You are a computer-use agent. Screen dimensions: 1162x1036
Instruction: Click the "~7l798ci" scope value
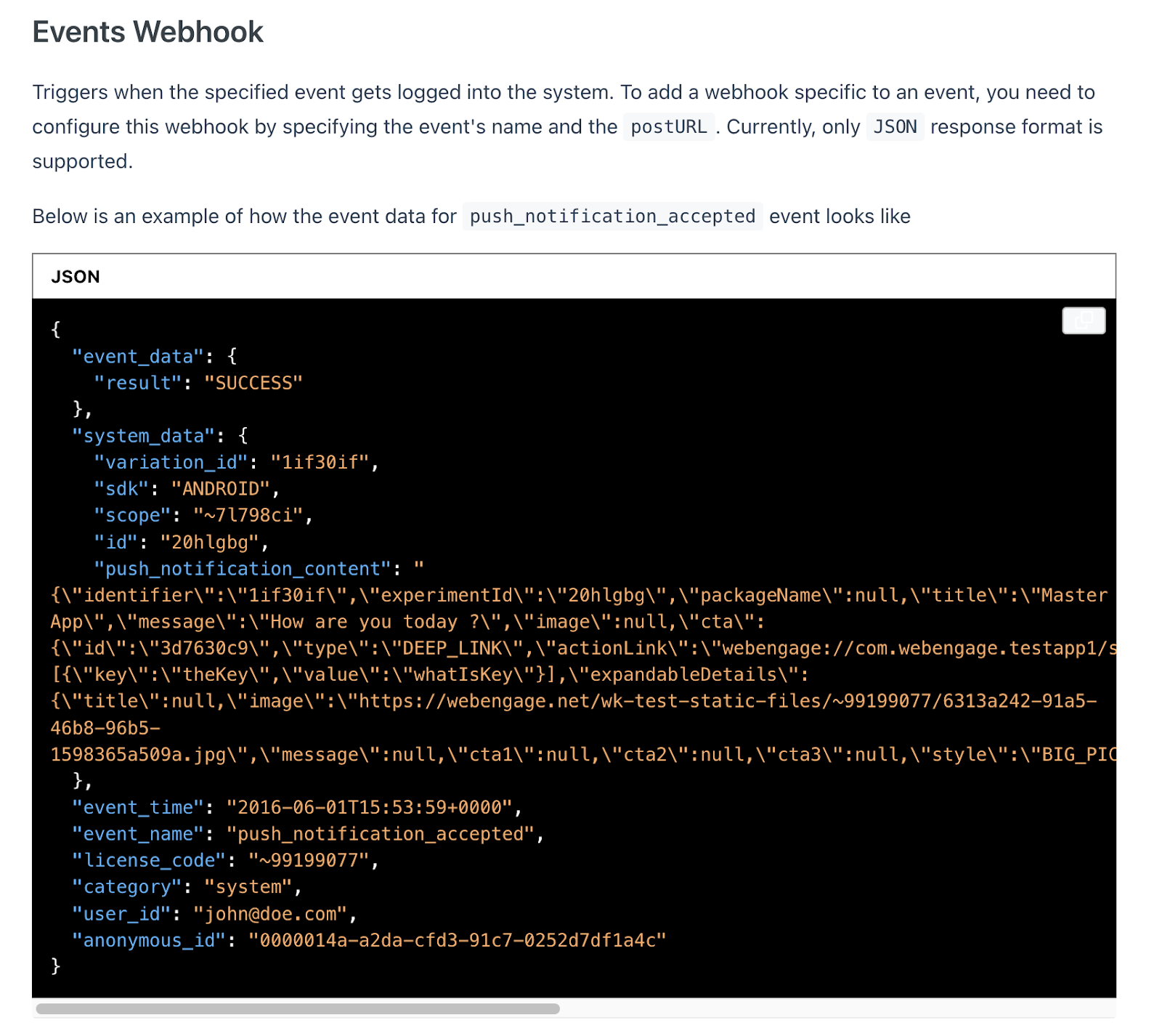(x=247, y=516)
